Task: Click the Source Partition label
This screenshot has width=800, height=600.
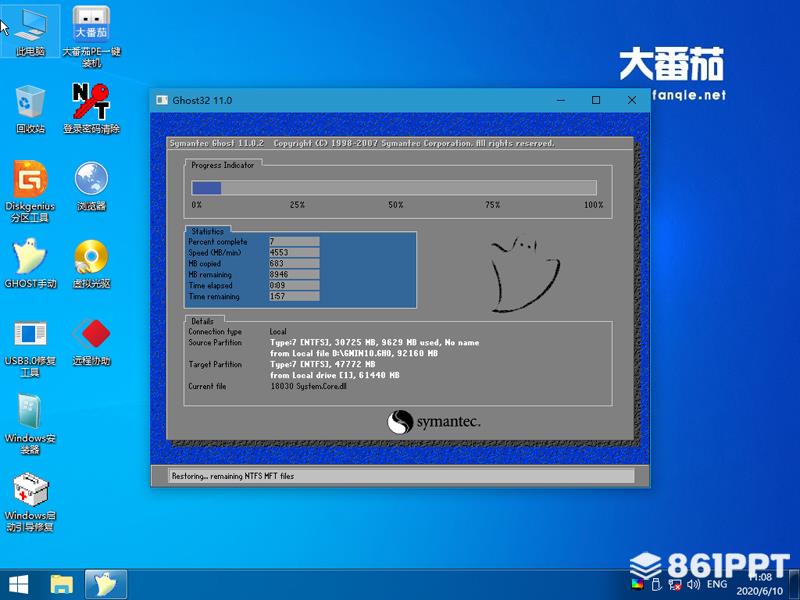Action: (215, 342)
